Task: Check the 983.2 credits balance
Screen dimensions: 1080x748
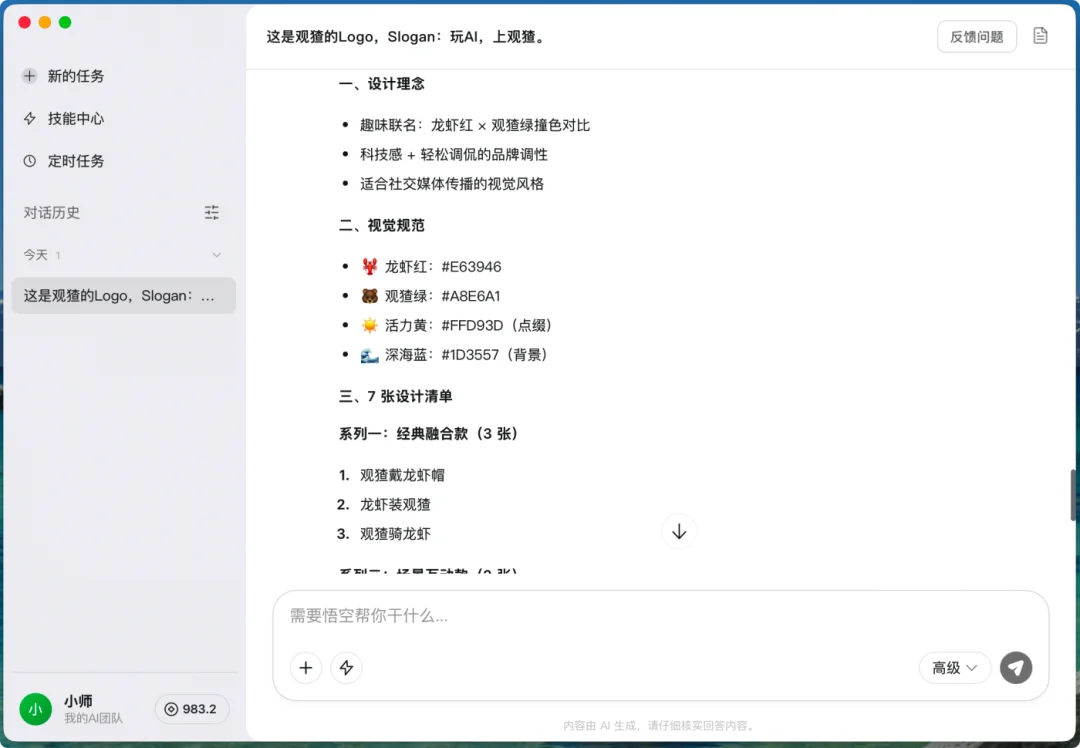Action: click(x=192, y=709)
